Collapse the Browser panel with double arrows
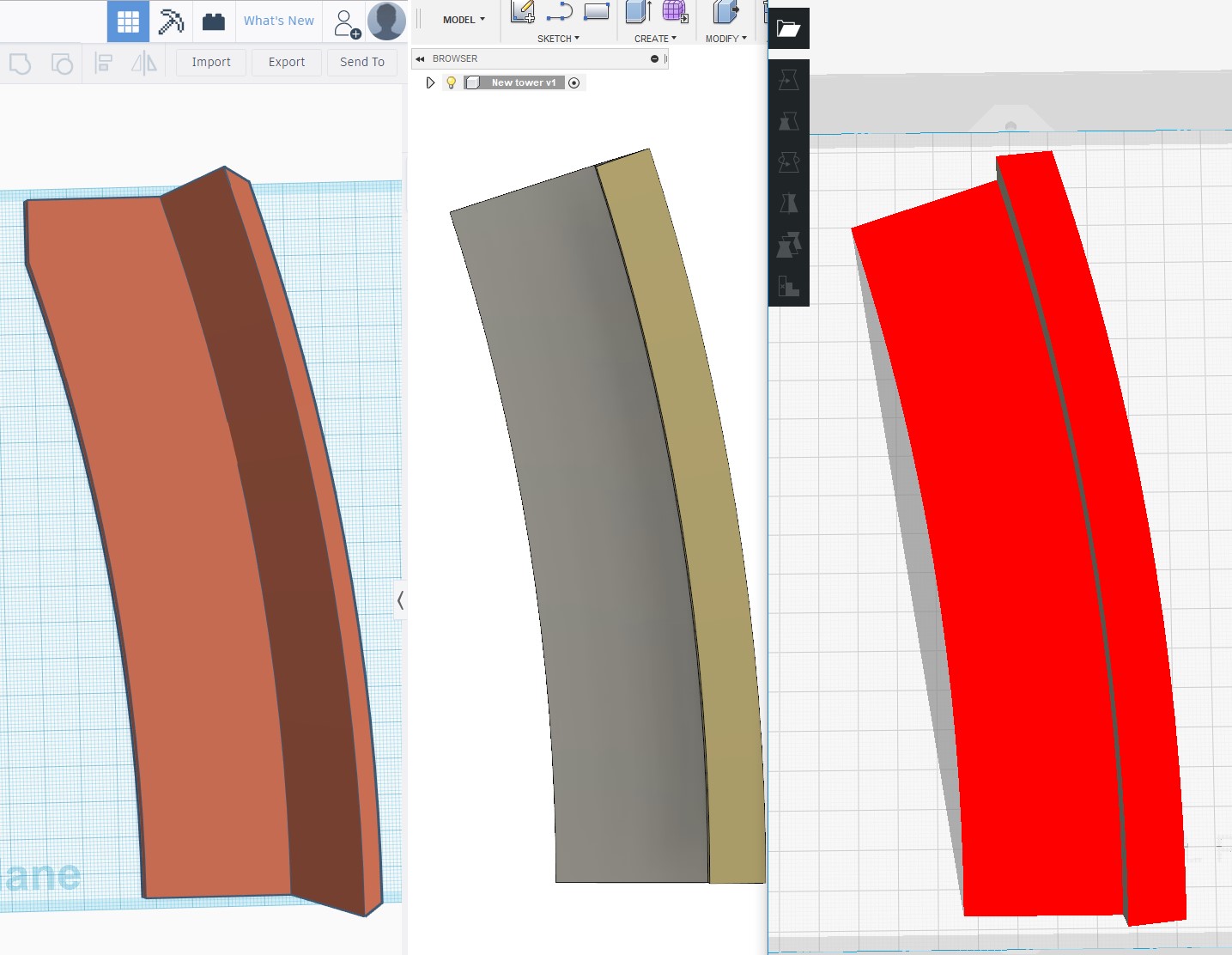The image size is (1232, 955). (421, 58)
